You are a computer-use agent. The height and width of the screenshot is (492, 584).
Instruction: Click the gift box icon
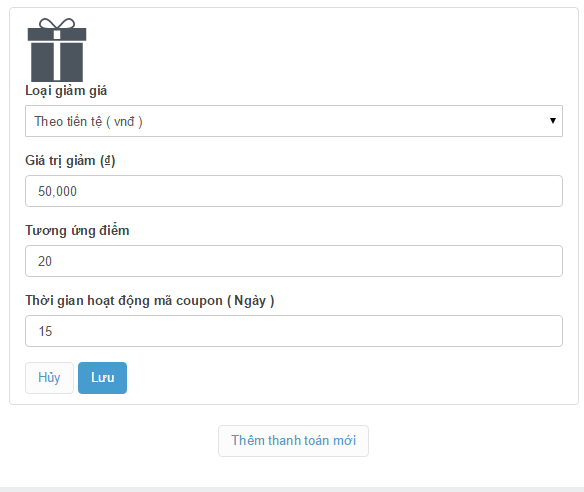57,50
